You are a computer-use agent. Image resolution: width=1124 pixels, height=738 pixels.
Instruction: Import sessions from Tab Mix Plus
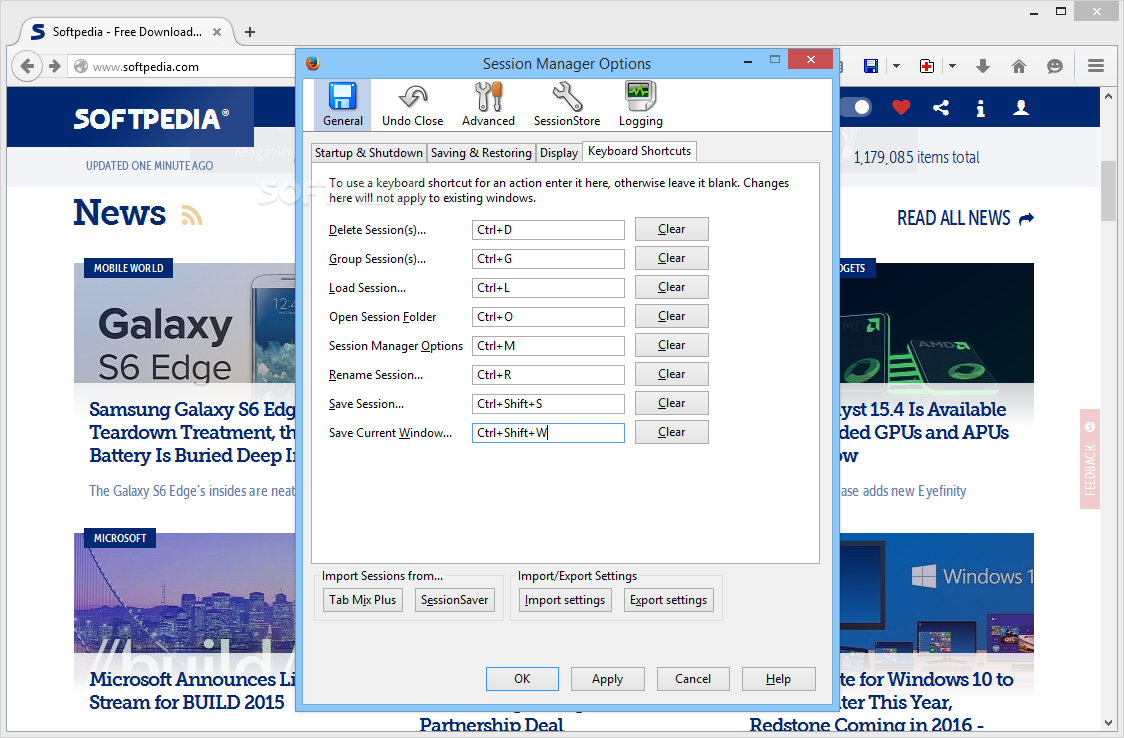coord(363,600)
